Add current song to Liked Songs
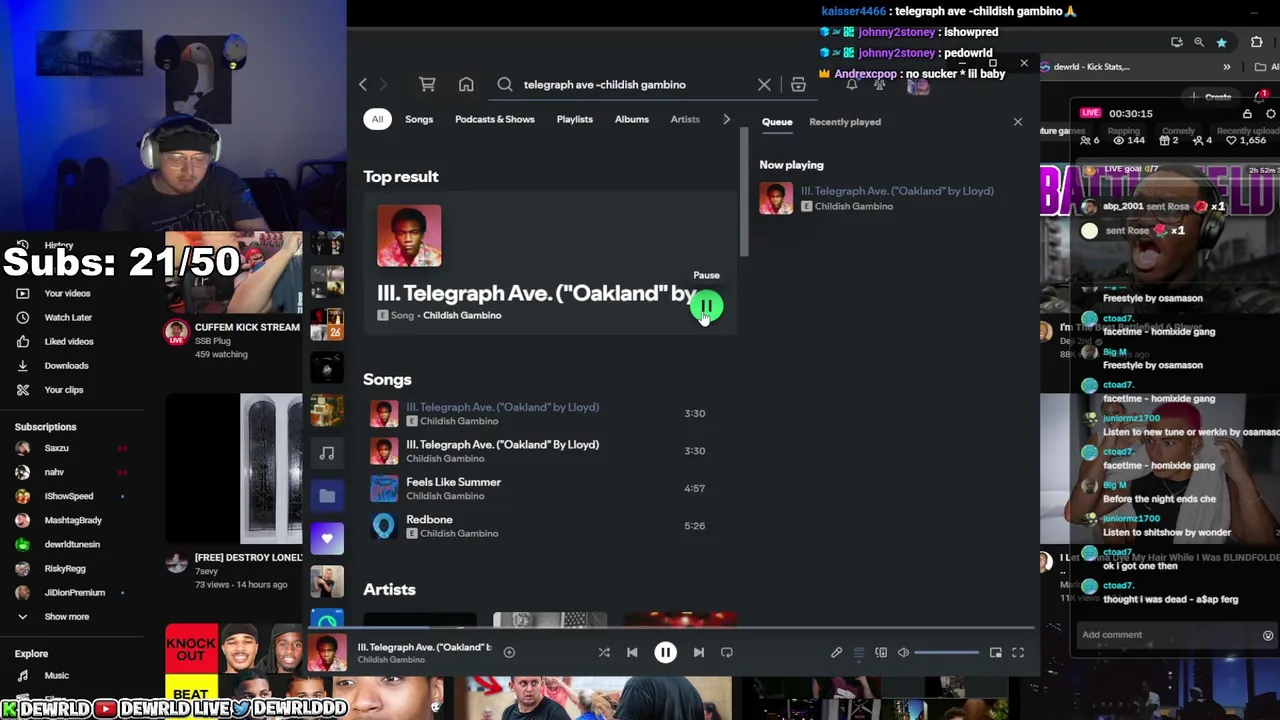 pyautogui.click(x=509, y=652)
